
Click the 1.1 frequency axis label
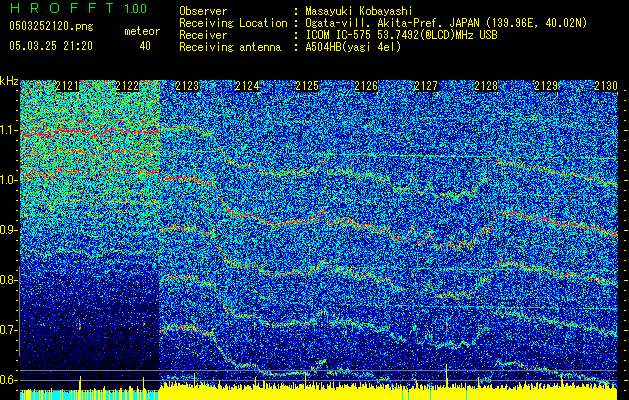click(x=9, y=130)
